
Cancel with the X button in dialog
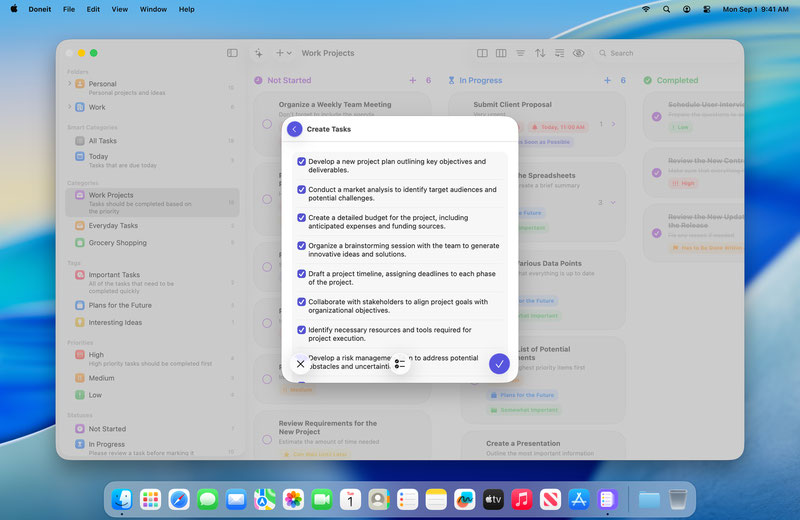coord(300,364)
